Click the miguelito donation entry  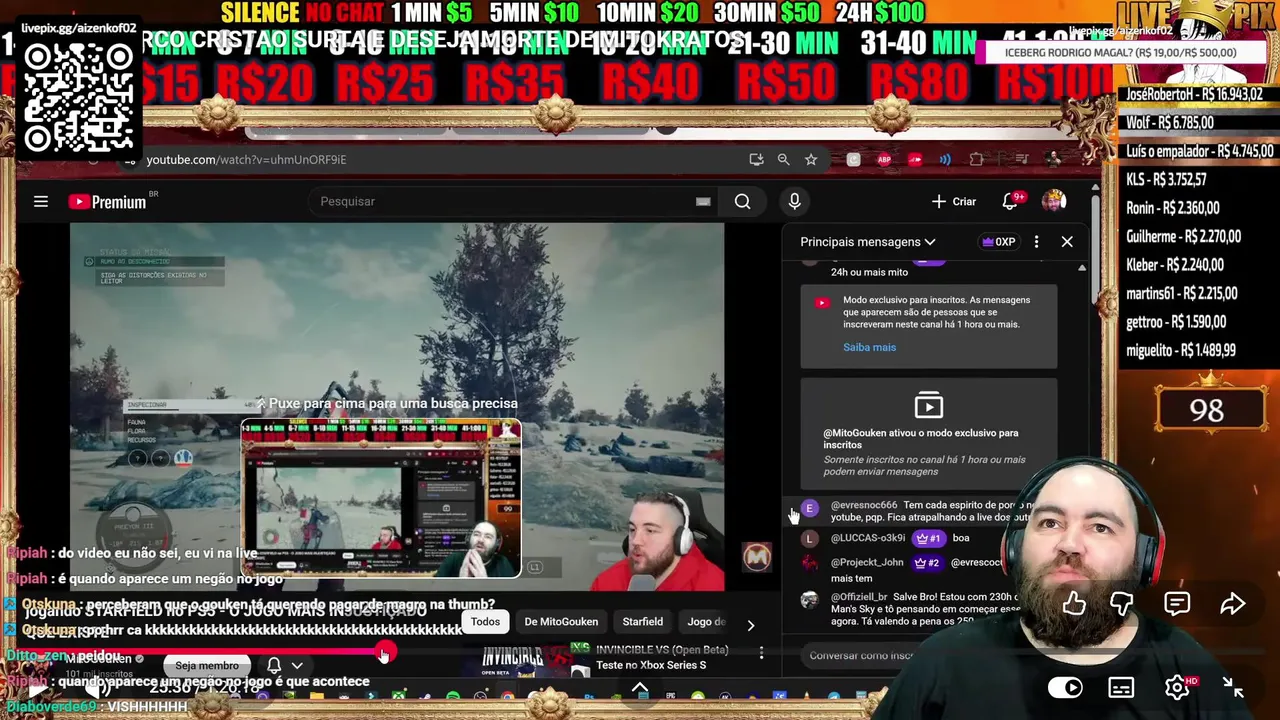pyautogui.click(x=1181, y=351)
